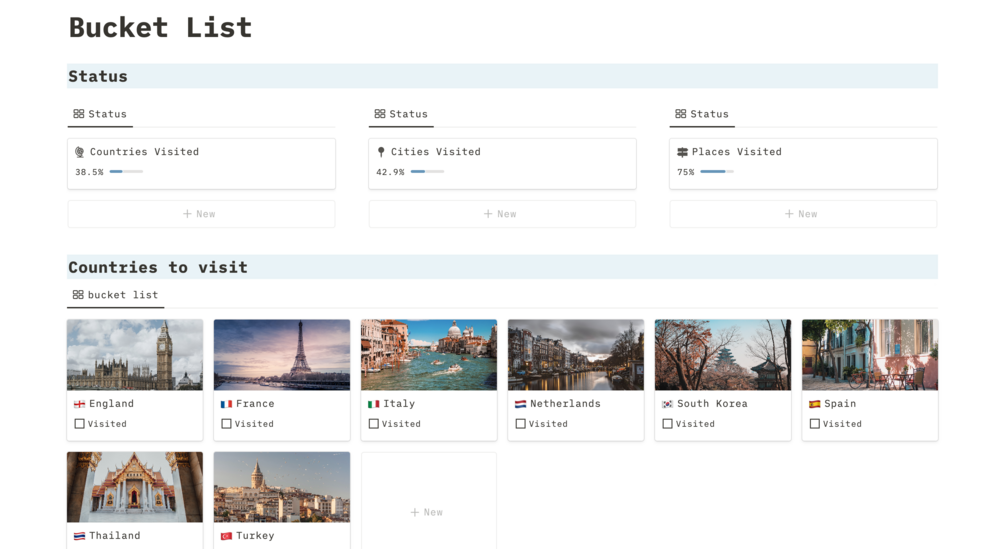
Task: Create a new country card in gallery
Action: tap(428, 512)
